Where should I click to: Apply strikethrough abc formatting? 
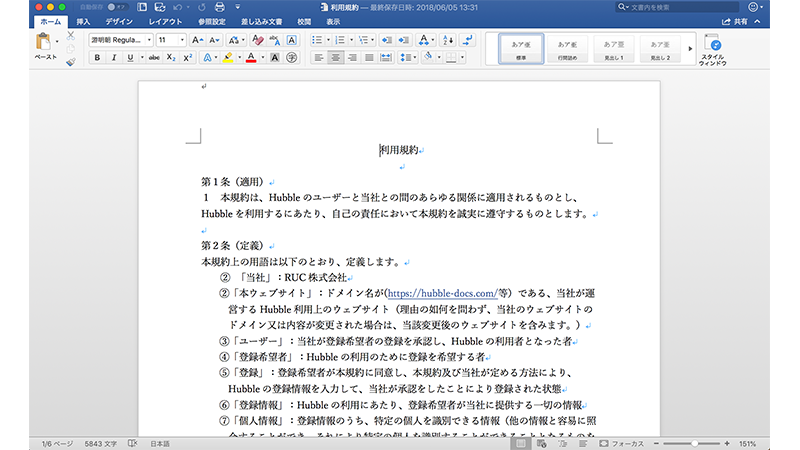point(154,58)
